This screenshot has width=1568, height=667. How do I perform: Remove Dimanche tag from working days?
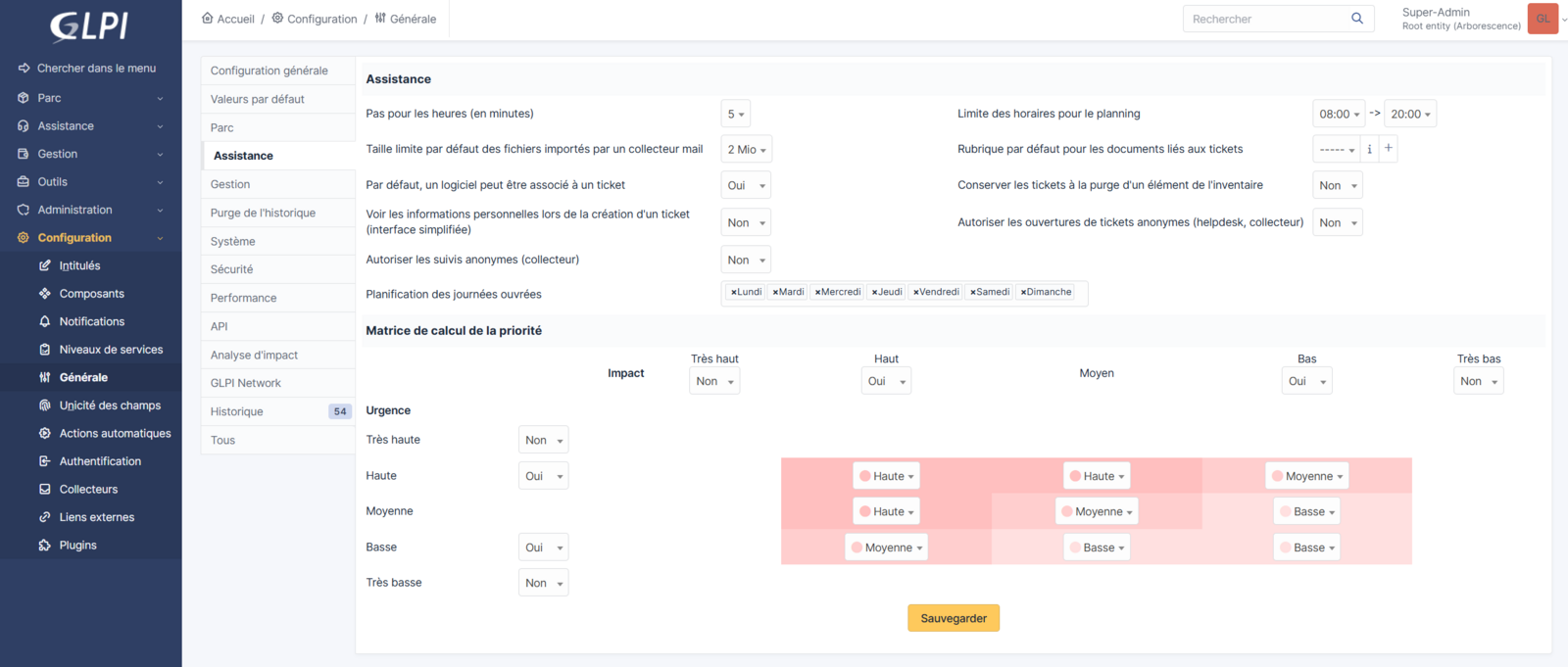click(x=1023, y=292)
